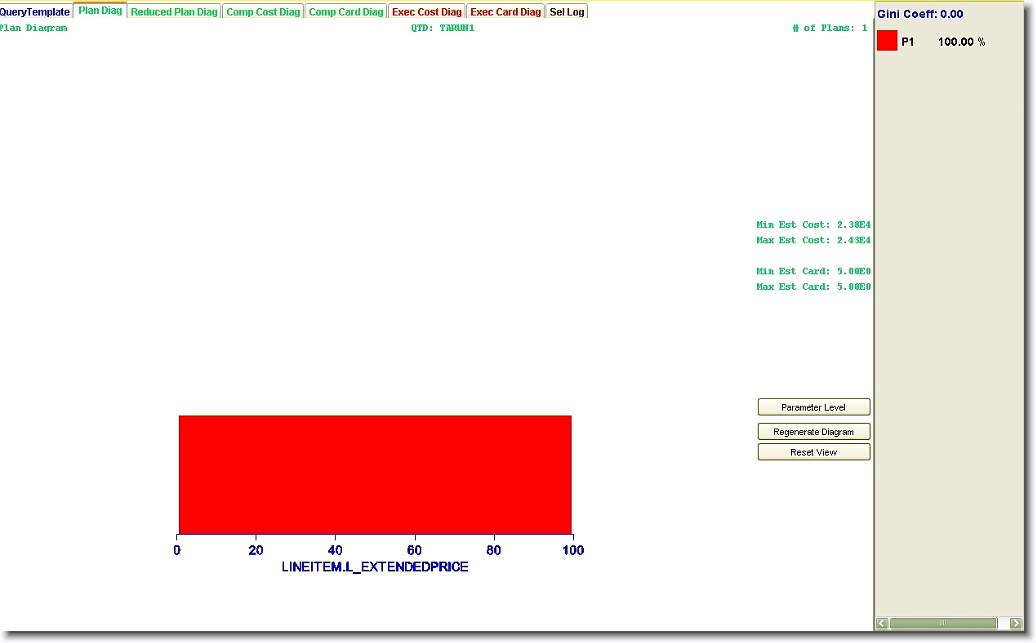Show the Comp Card Diag tab
This screenshot has height=643, width=1036.
click(346, 12)
